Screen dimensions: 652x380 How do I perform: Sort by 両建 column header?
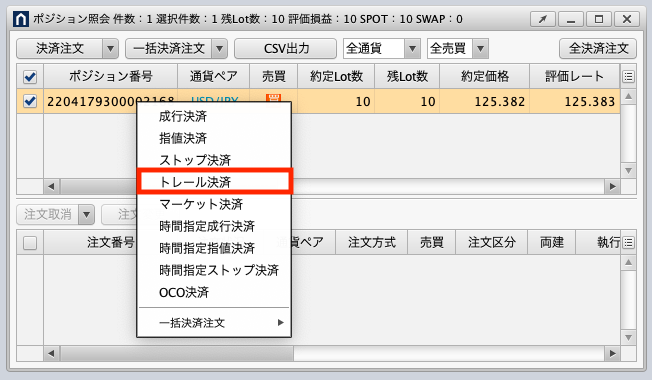[x=551, y=242]
